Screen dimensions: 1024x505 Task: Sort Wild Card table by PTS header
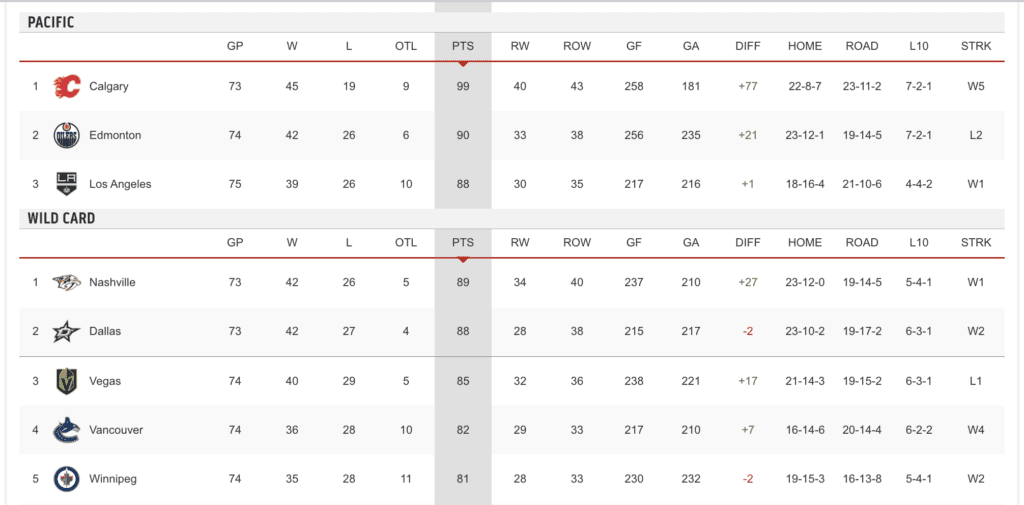(463, 242)
